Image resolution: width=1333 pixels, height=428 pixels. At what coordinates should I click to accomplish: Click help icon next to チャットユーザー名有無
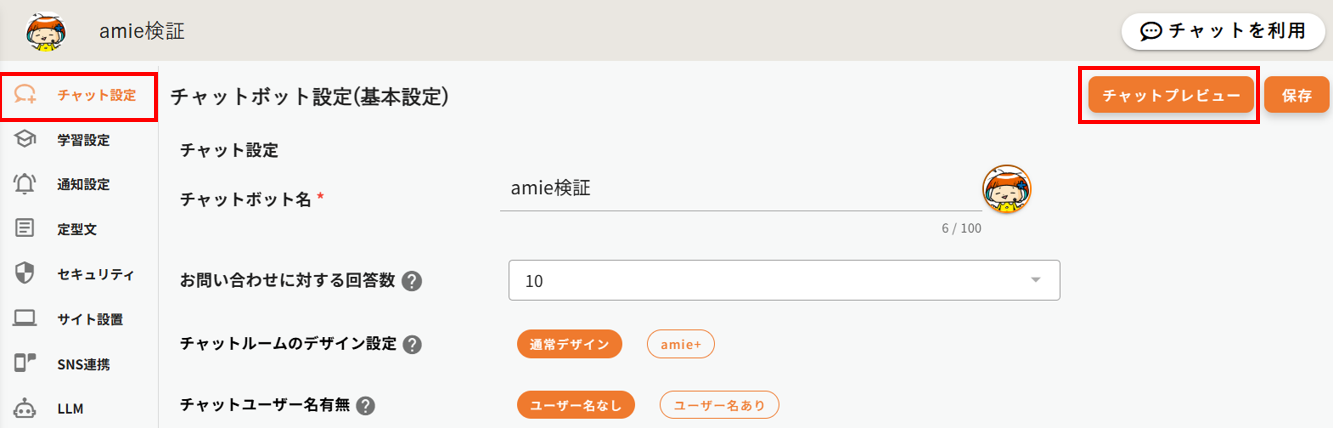point(365,405)
